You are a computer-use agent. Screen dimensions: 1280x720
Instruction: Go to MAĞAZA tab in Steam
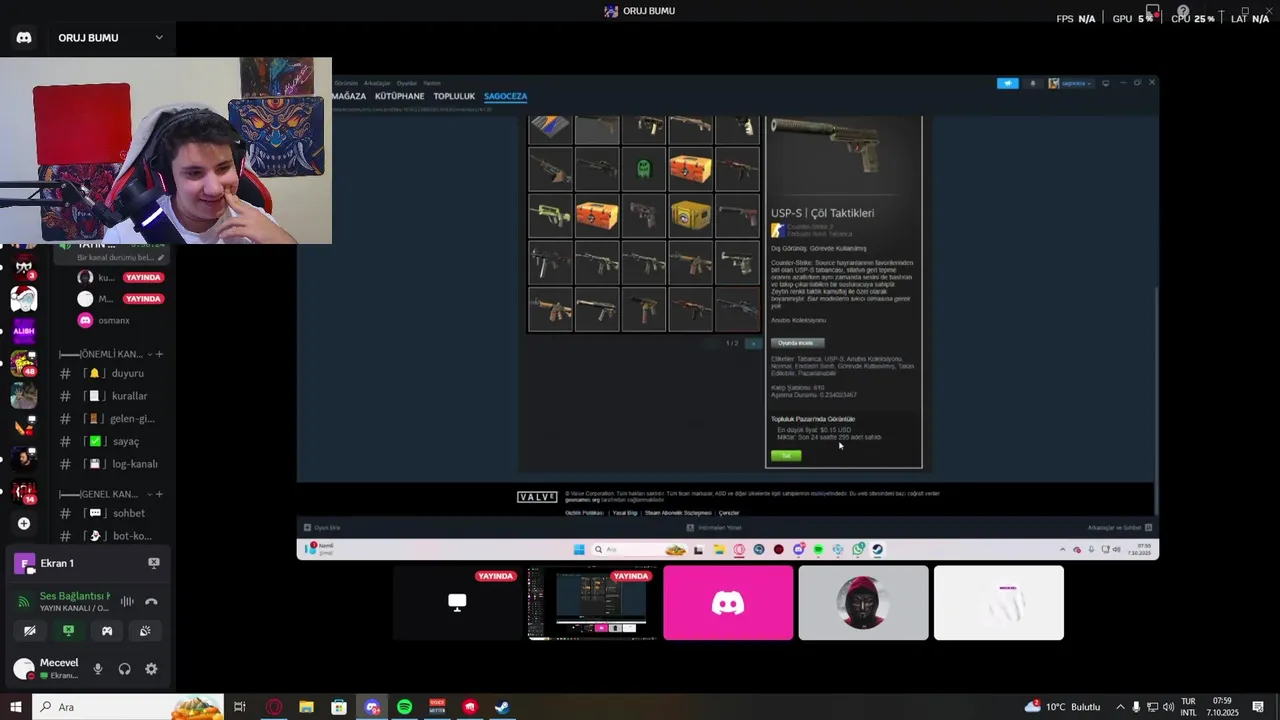pyautogui.click(x=349, y=96)
